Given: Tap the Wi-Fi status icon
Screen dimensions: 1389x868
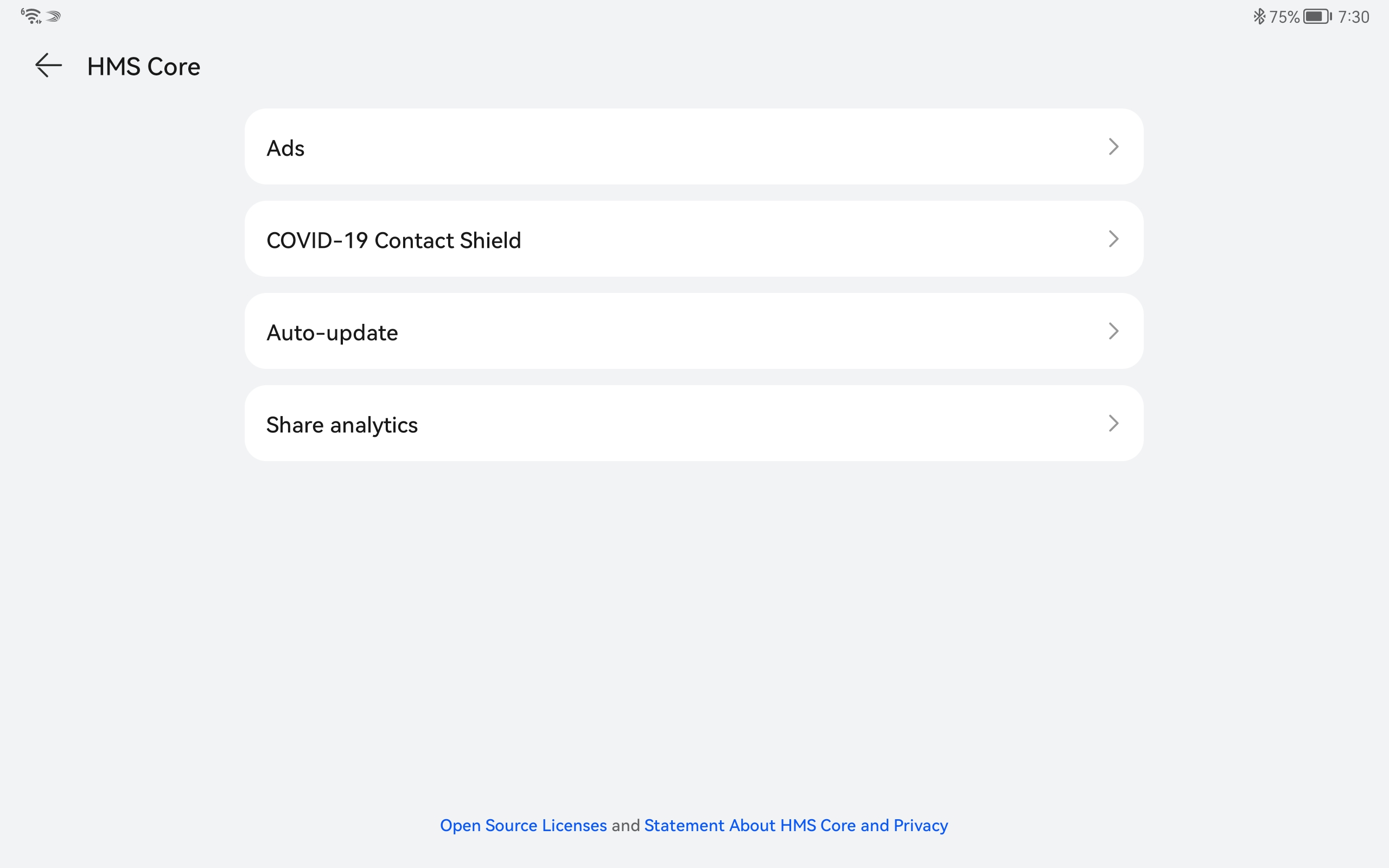Looking at the screenshot, I should click(31, 16).
